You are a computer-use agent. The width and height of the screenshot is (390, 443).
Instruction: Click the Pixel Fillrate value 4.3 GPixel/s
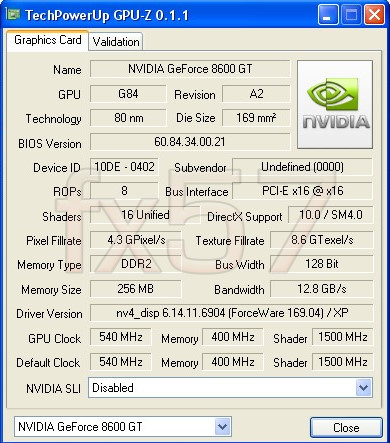pyautogui.click(x=136, y=240)
